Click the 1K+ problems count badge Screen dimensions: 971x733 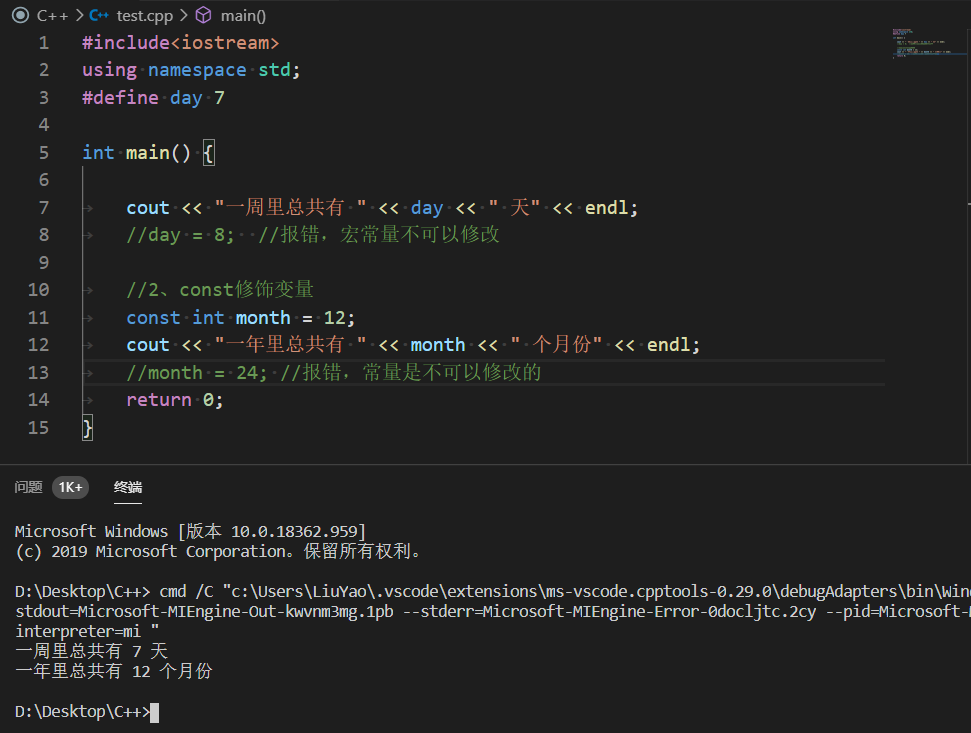pyautogui.click(x=71, y=487)
